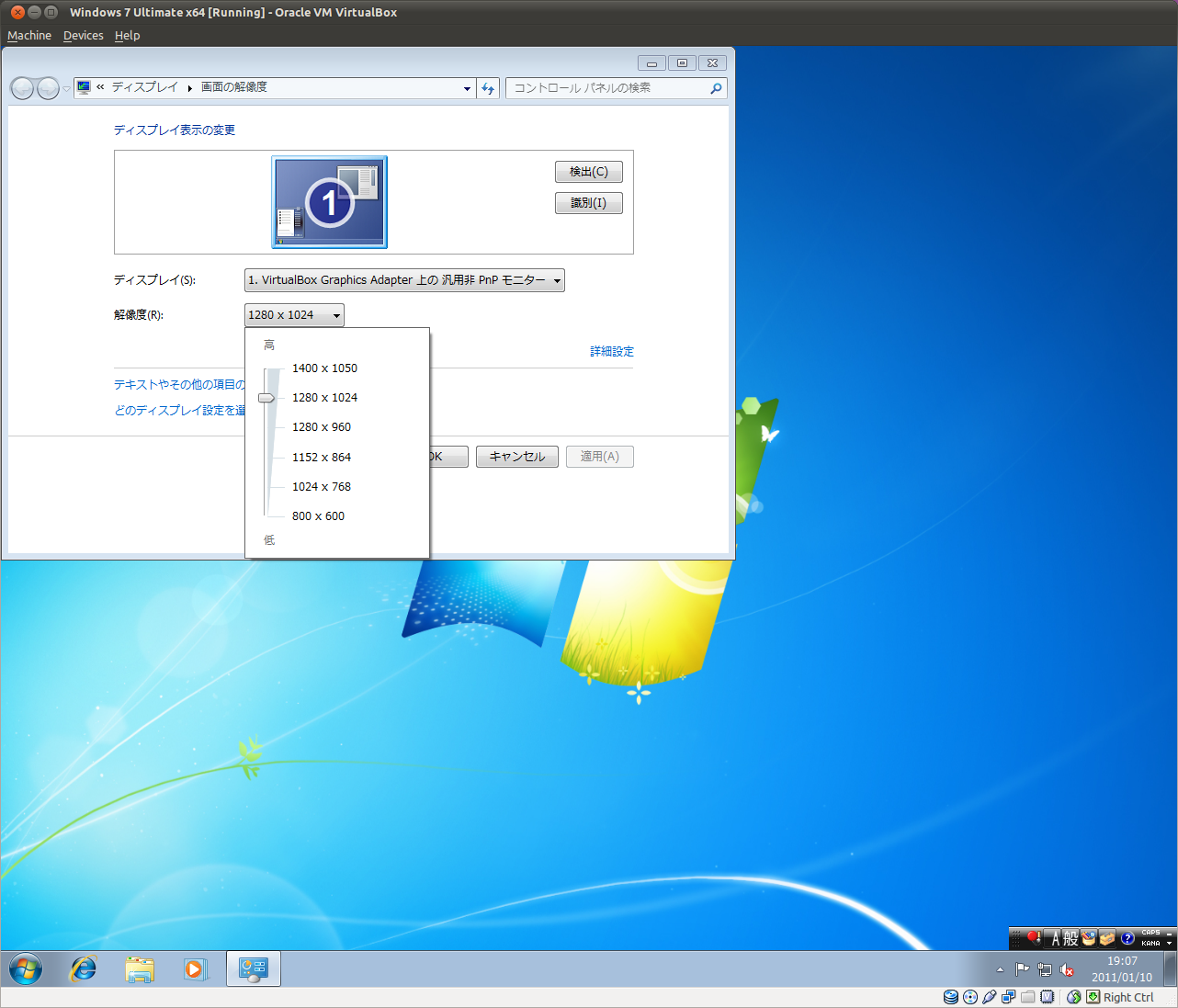1178x1008 pixels.
Task: Select monitor 1 thumbnail
Action: click(x=329, y=202)
